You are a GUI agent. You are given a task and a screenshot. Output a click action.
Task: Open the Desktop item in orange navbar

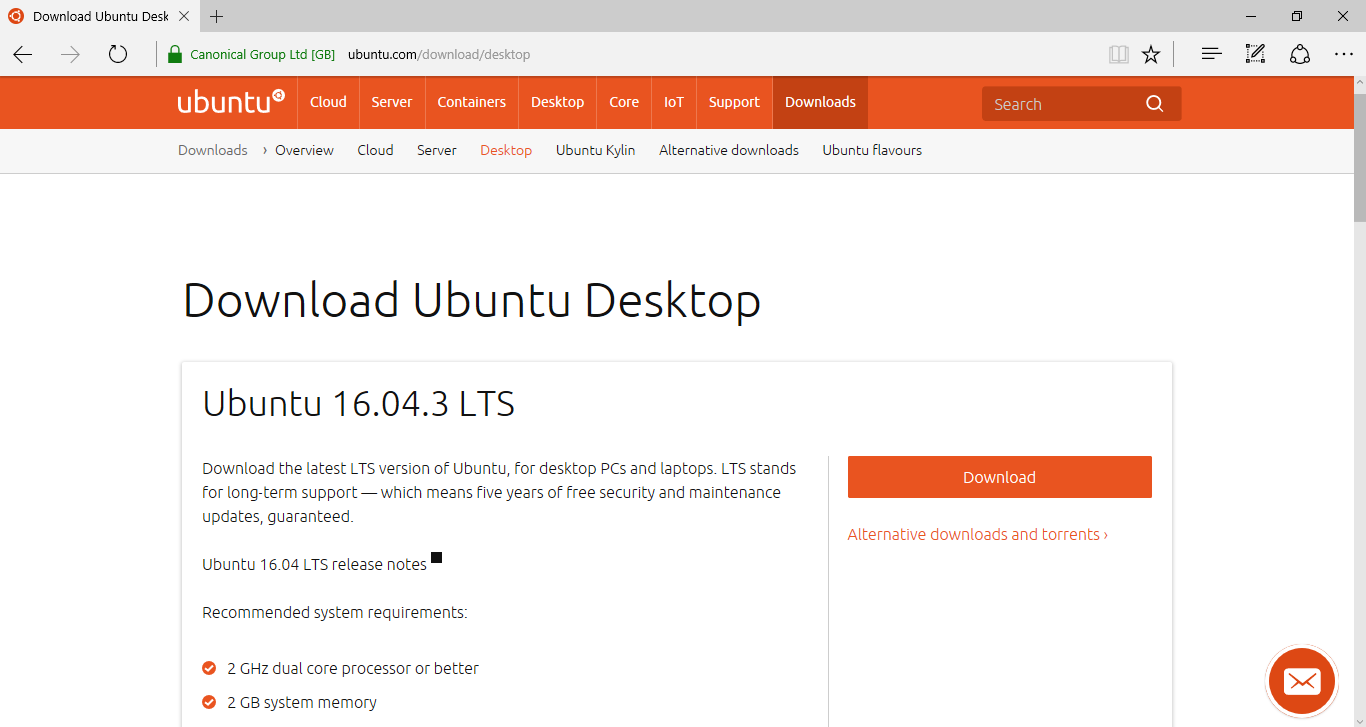coord(557,102)
